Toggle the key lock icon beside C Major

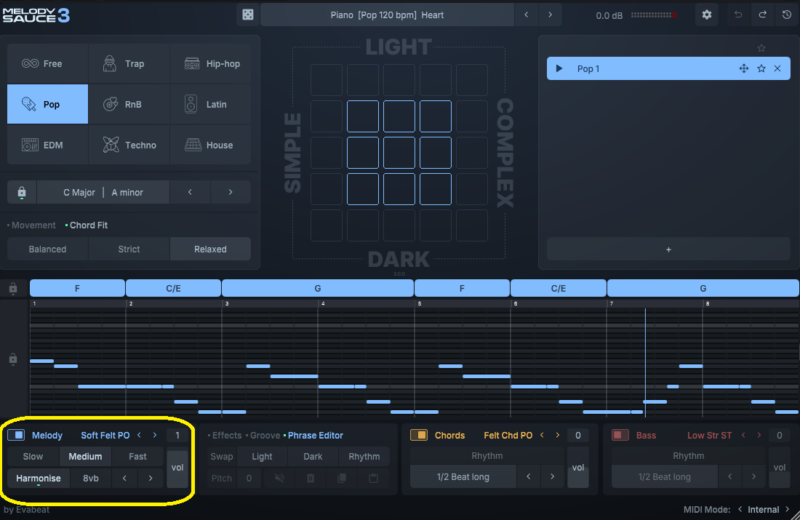pos(21,192)
